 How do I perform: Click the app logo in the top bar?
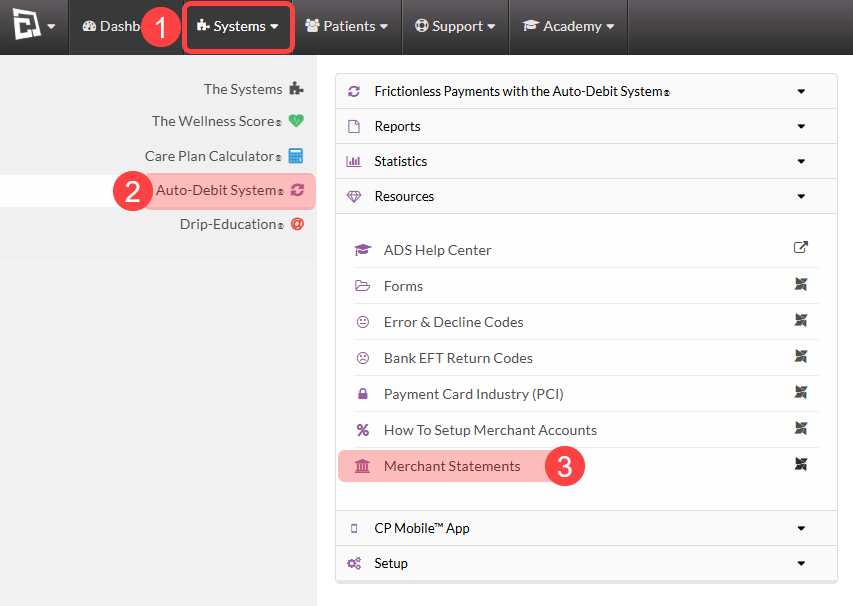tap(27, 24)
